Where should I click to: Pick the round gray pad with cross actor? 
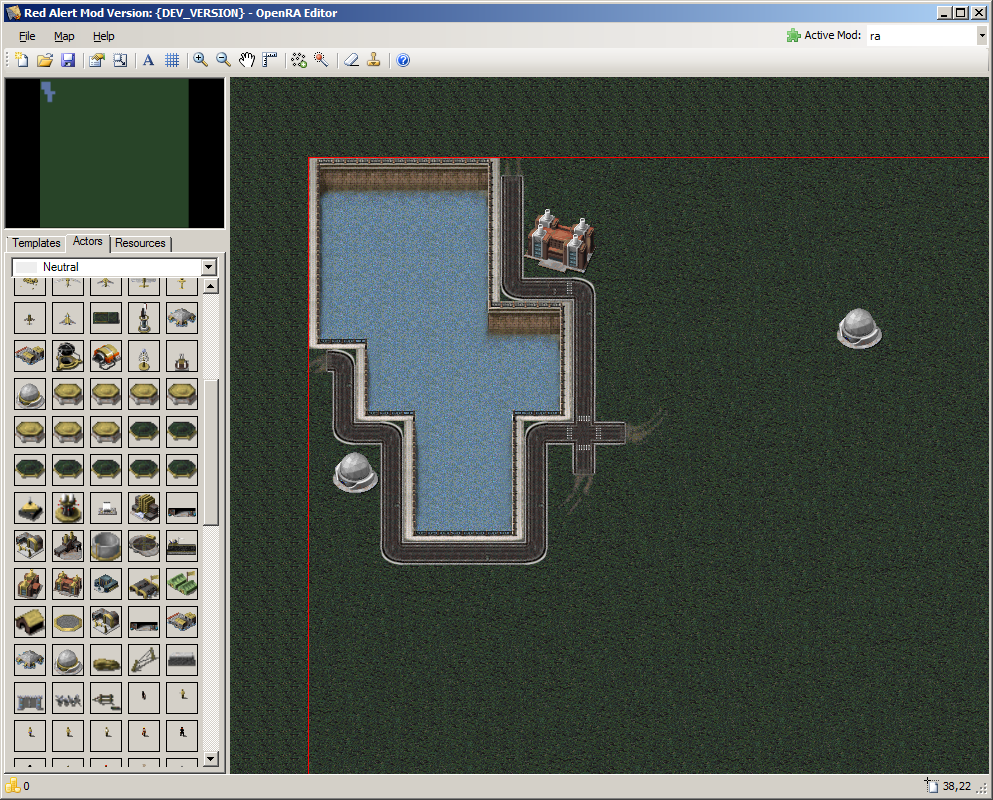(144, 546)
